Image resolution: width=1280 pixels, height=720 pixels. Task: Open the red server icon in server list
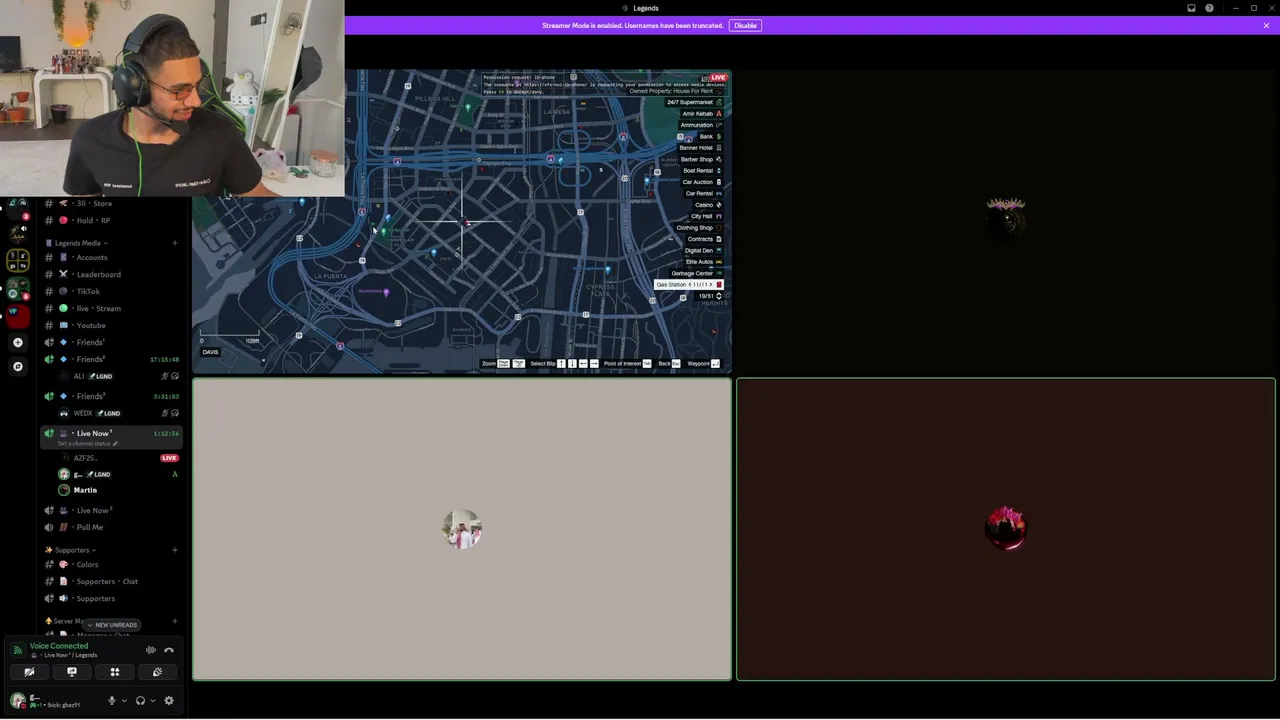coord(17,317)
